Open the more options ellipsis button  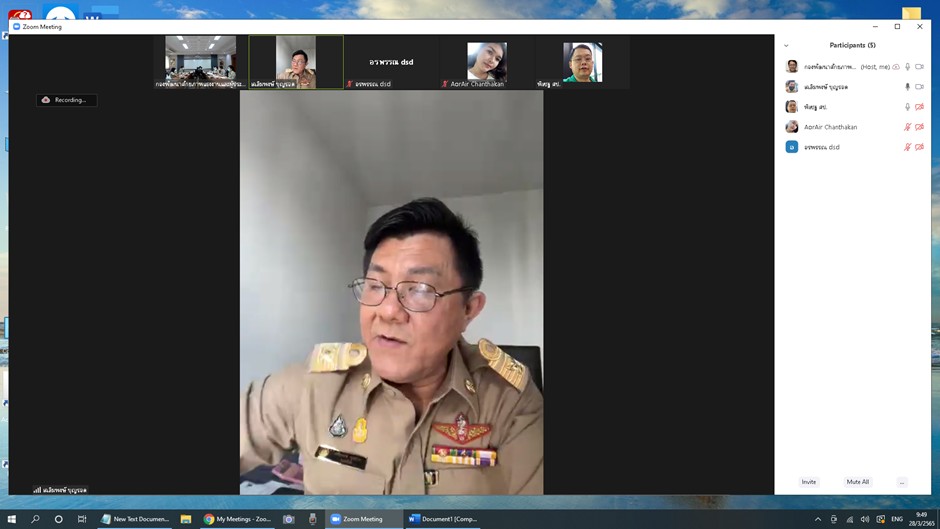click(x=902, y=482)
